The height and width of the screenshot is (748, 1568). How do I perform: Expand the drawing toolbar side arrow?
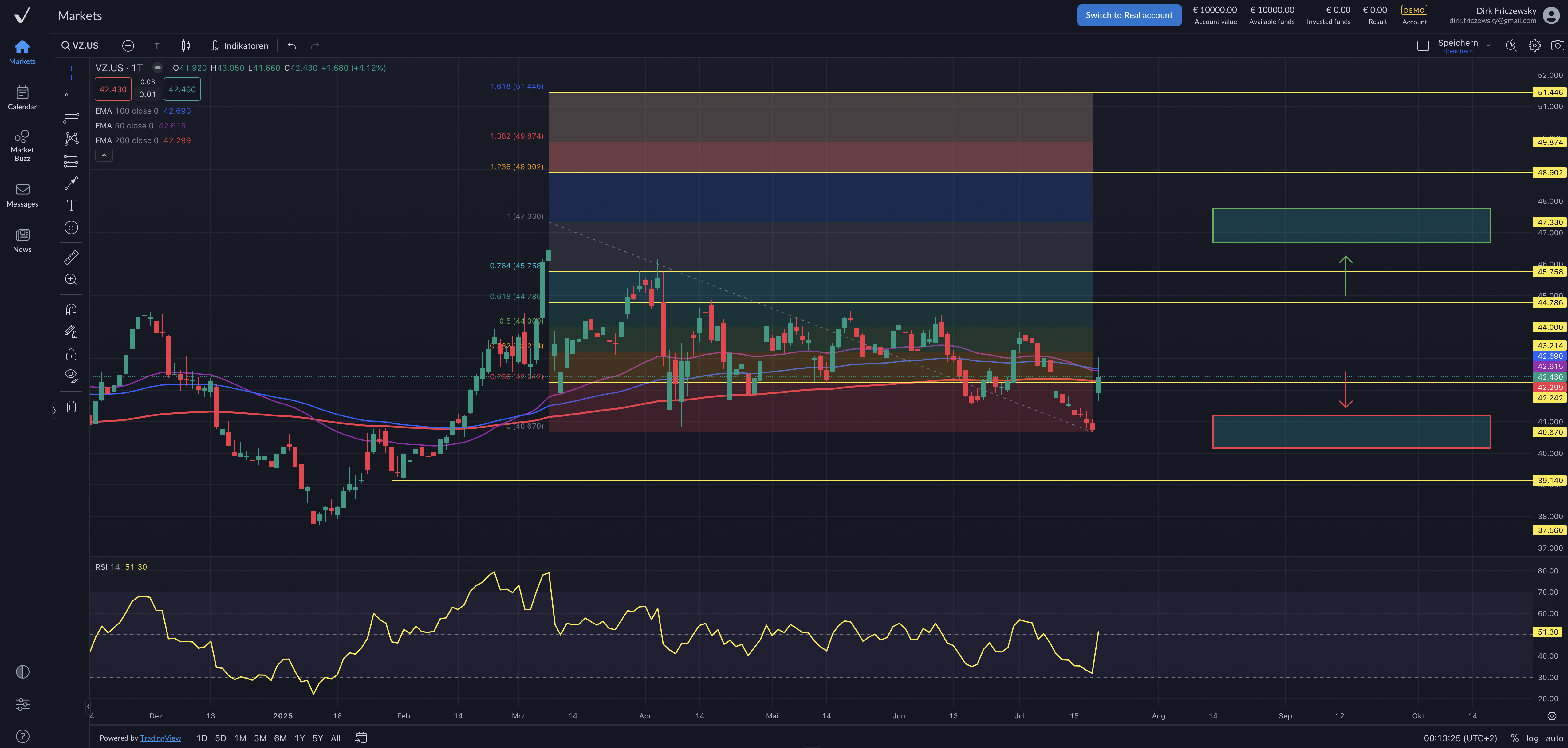(54, 411)
